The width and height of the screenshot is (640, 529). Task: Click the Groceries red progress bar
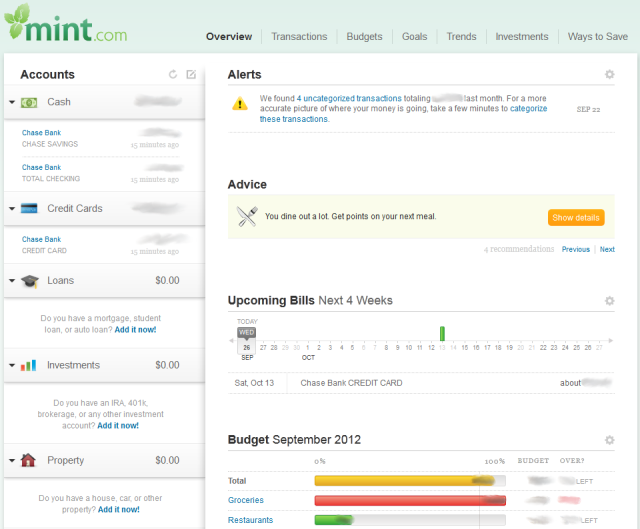pos(410,500)
